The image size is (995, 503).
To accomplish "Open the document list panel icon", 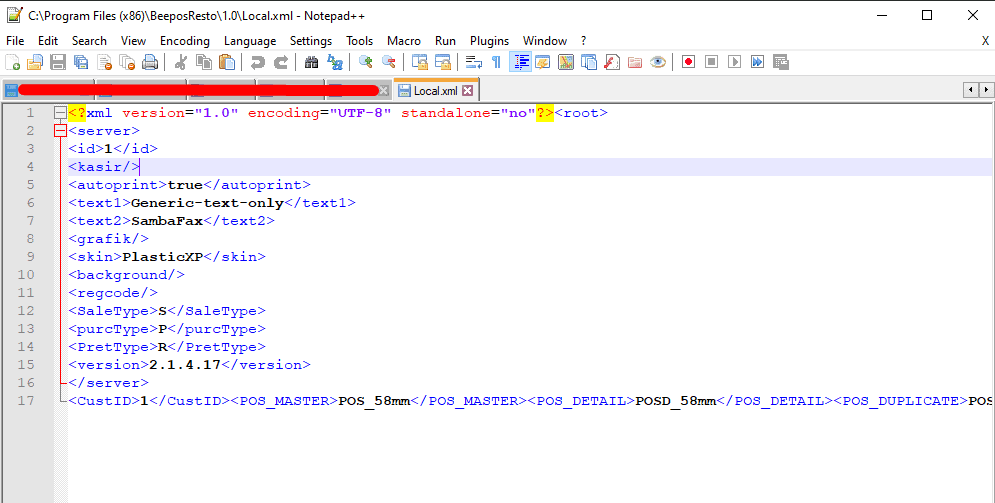I will [589, 62].
